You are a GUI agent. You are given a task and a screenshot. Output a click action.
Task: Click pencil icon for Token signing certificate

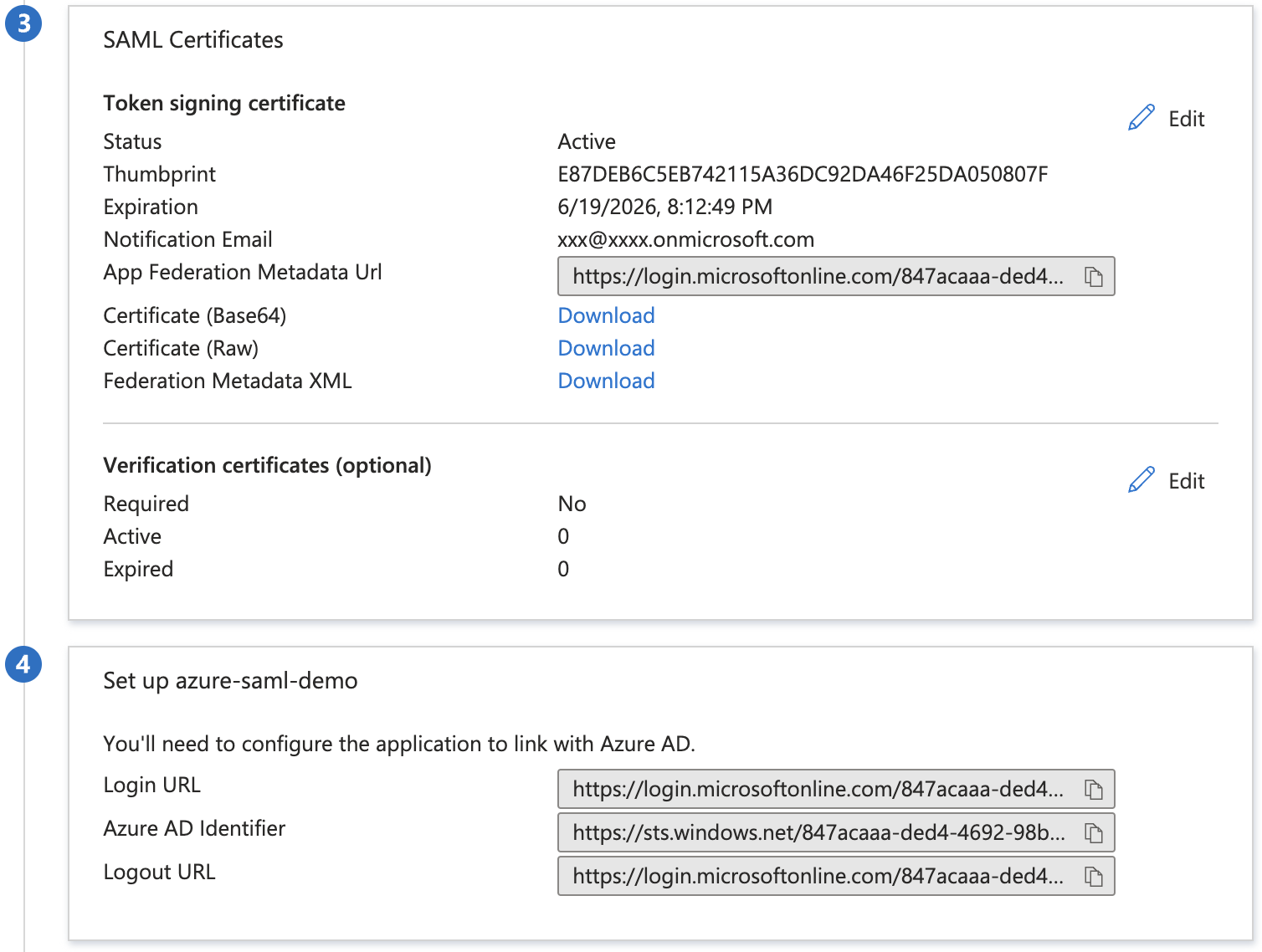(x=1141, y=118)
